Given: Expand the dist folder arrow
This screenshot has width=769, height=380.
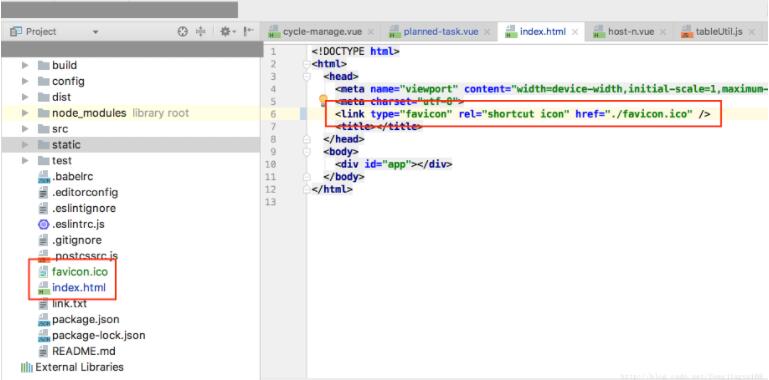Looking at the screenshot, I should 25,97.
